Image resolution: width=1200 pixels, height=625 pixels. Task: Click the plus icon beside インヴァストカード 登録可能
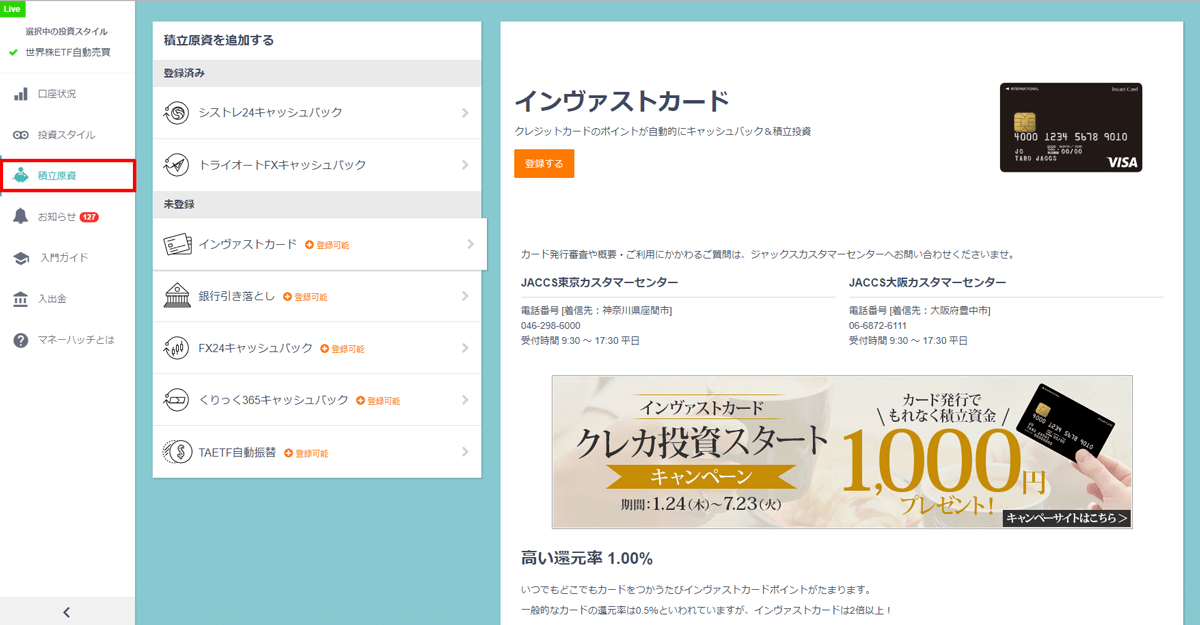(x=309, y=245)
